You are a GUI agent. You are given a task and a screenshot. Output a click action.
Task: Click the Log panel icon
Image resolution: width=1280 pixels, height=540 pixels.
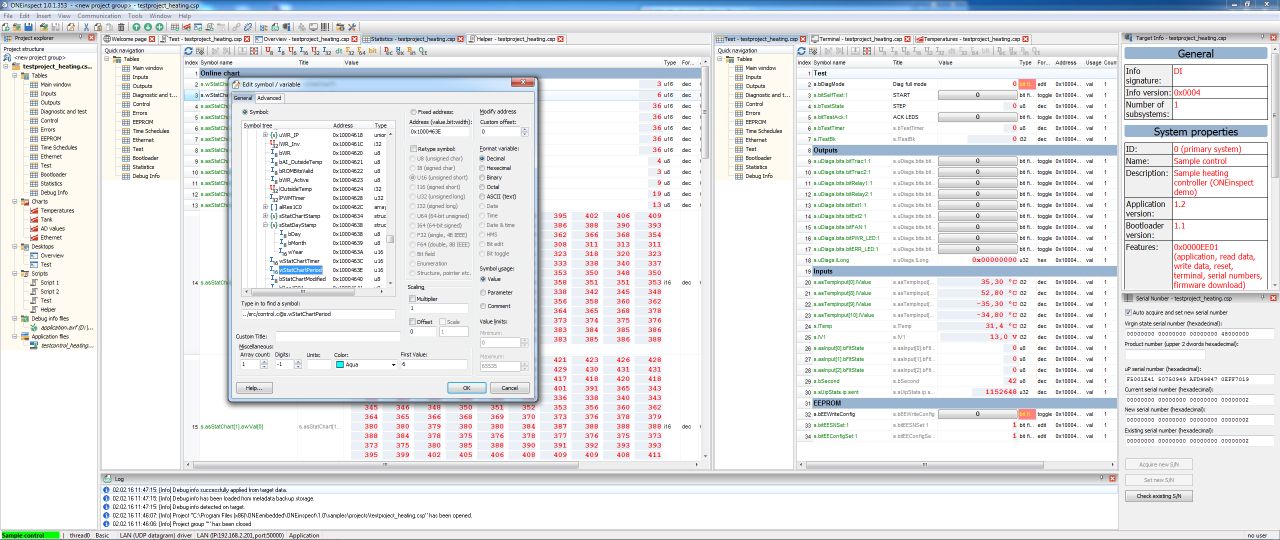tap(108, 479)
